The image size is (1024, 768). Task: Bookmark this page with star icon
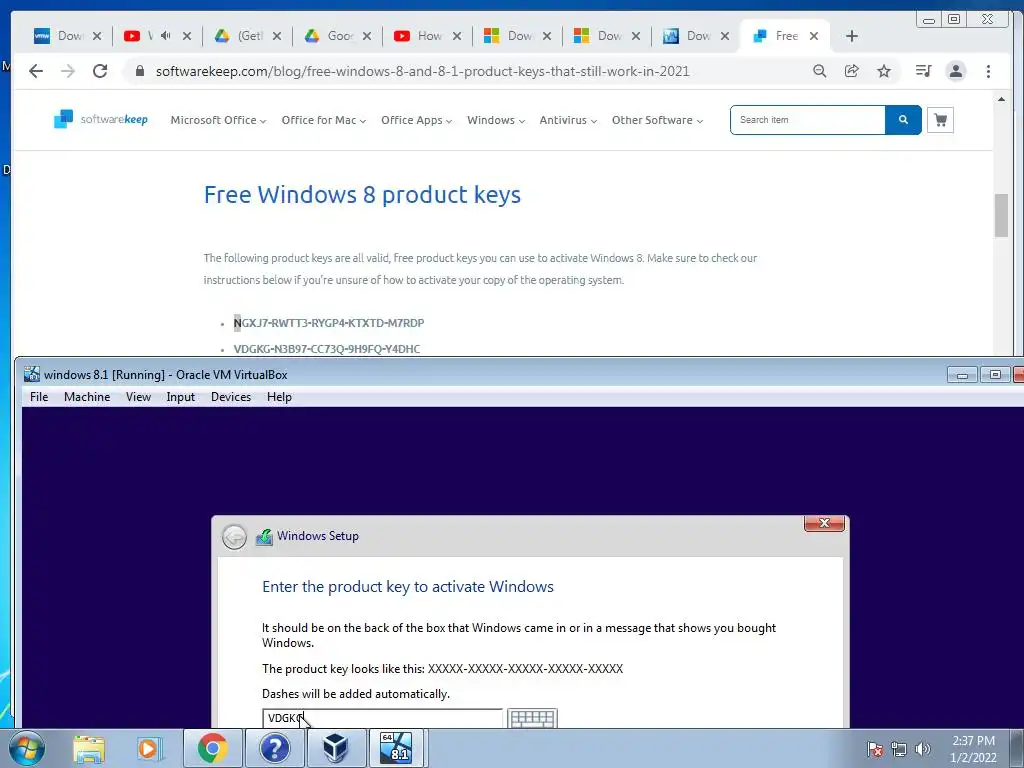pos(884,71)
